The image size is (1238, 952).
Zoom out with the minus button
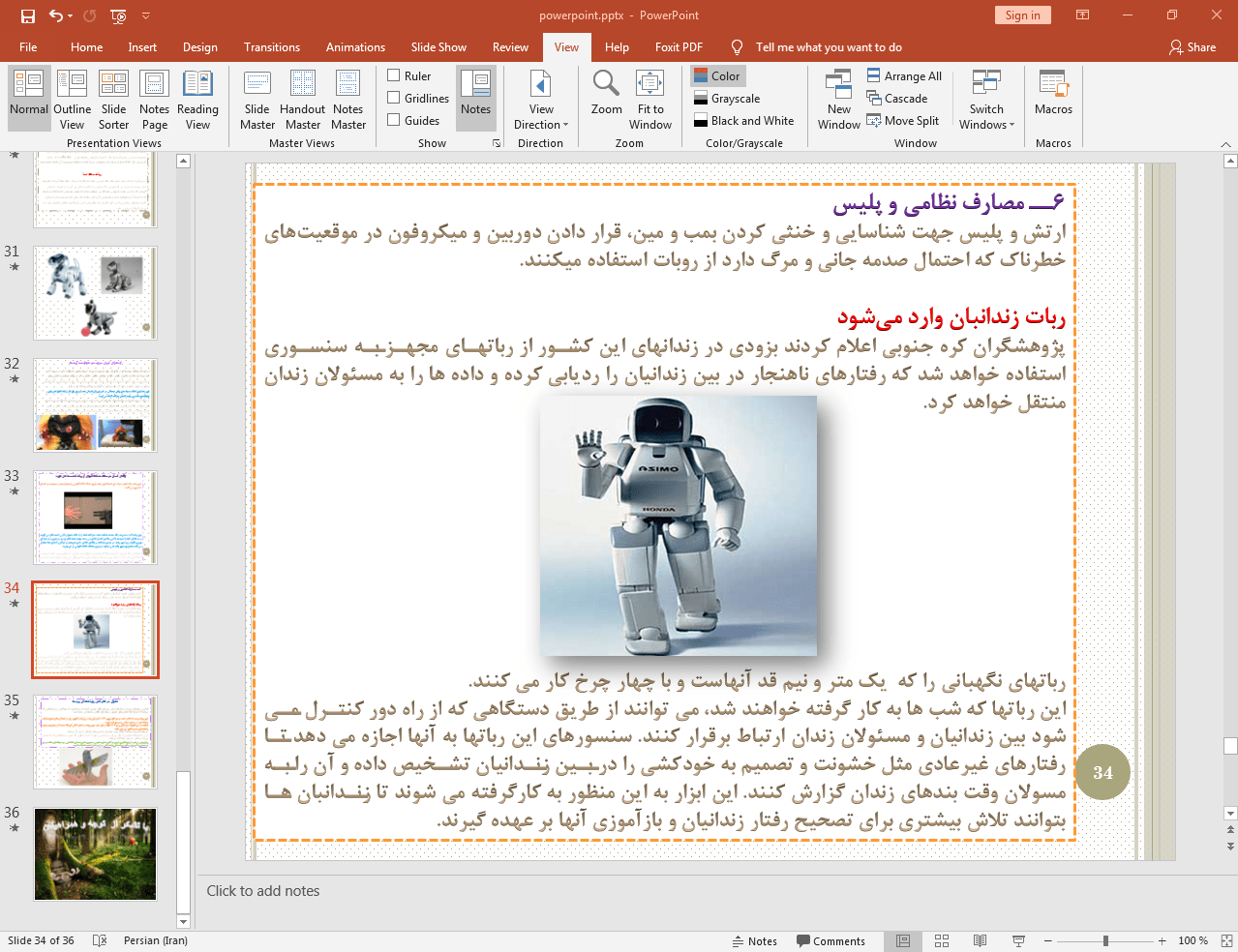[1047, 941]
